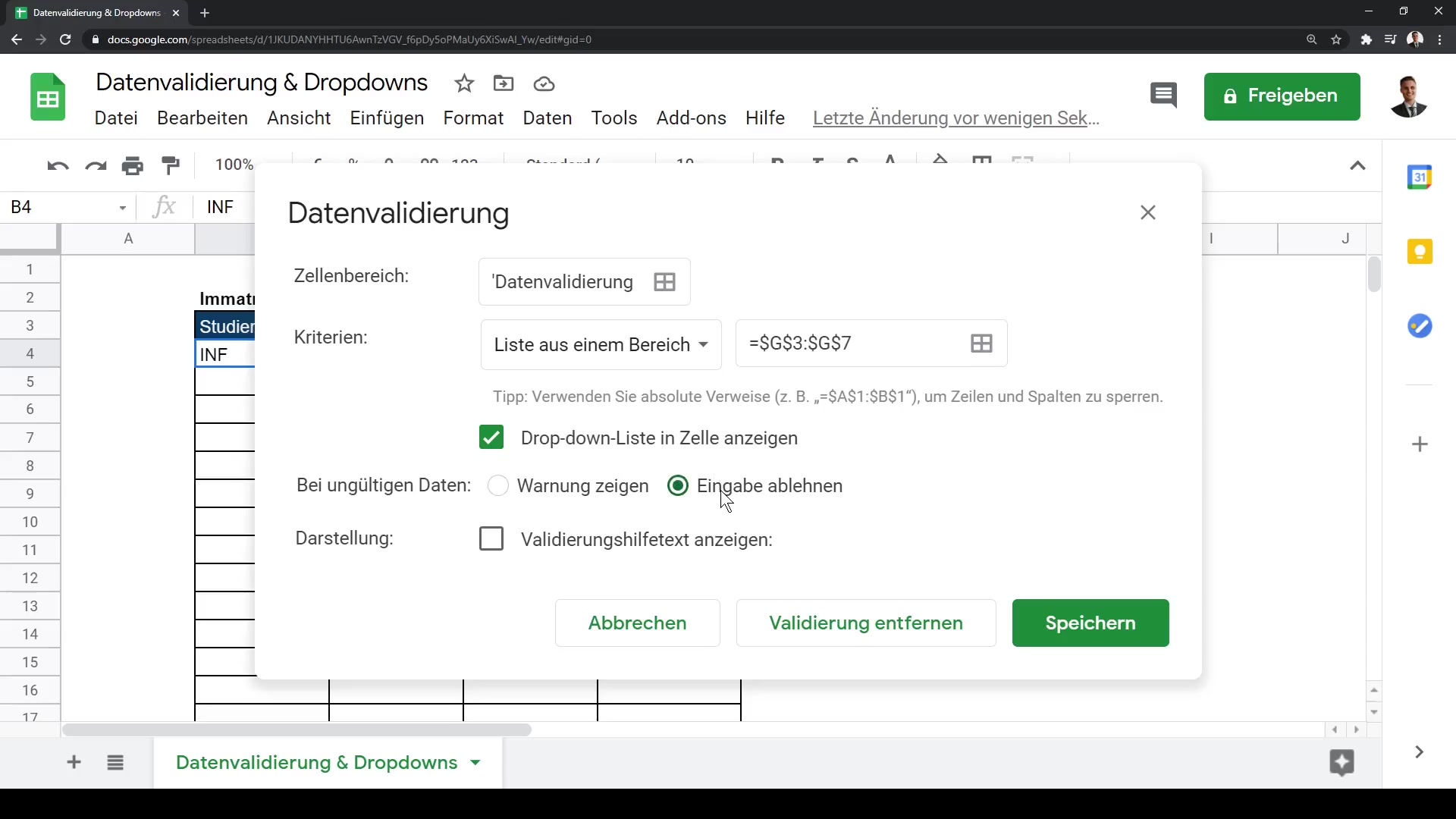
Task: Click Validierung entfernen button
Action: pyautogui.click(x=865, y=623)
